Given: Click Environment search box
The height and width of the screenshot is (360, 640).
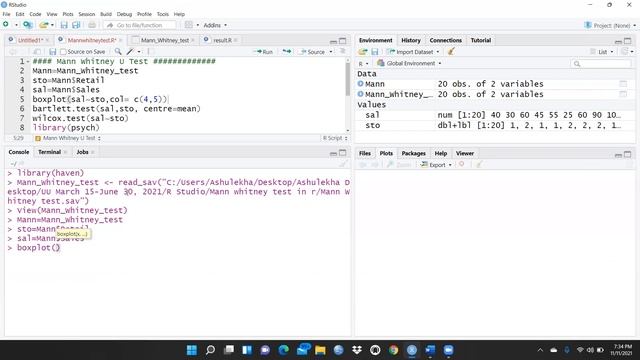Looking at the screenshot, I should (601, 64).
